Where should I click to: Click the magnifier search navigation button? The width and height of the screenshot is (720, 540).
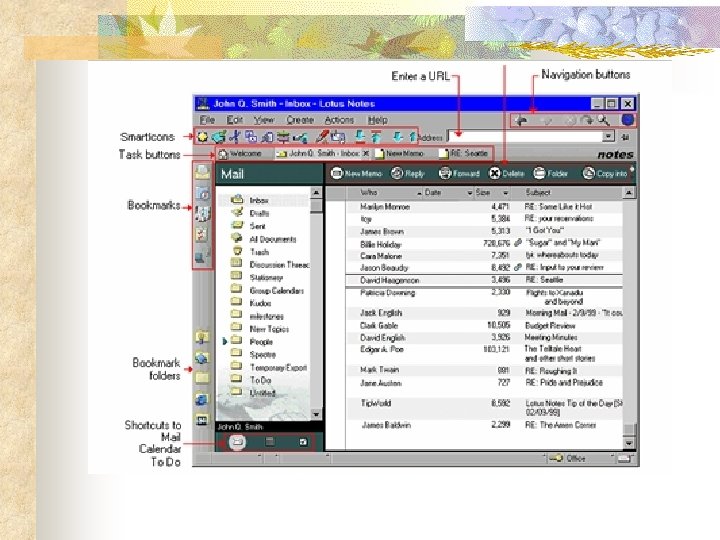(x=603, y=120)
